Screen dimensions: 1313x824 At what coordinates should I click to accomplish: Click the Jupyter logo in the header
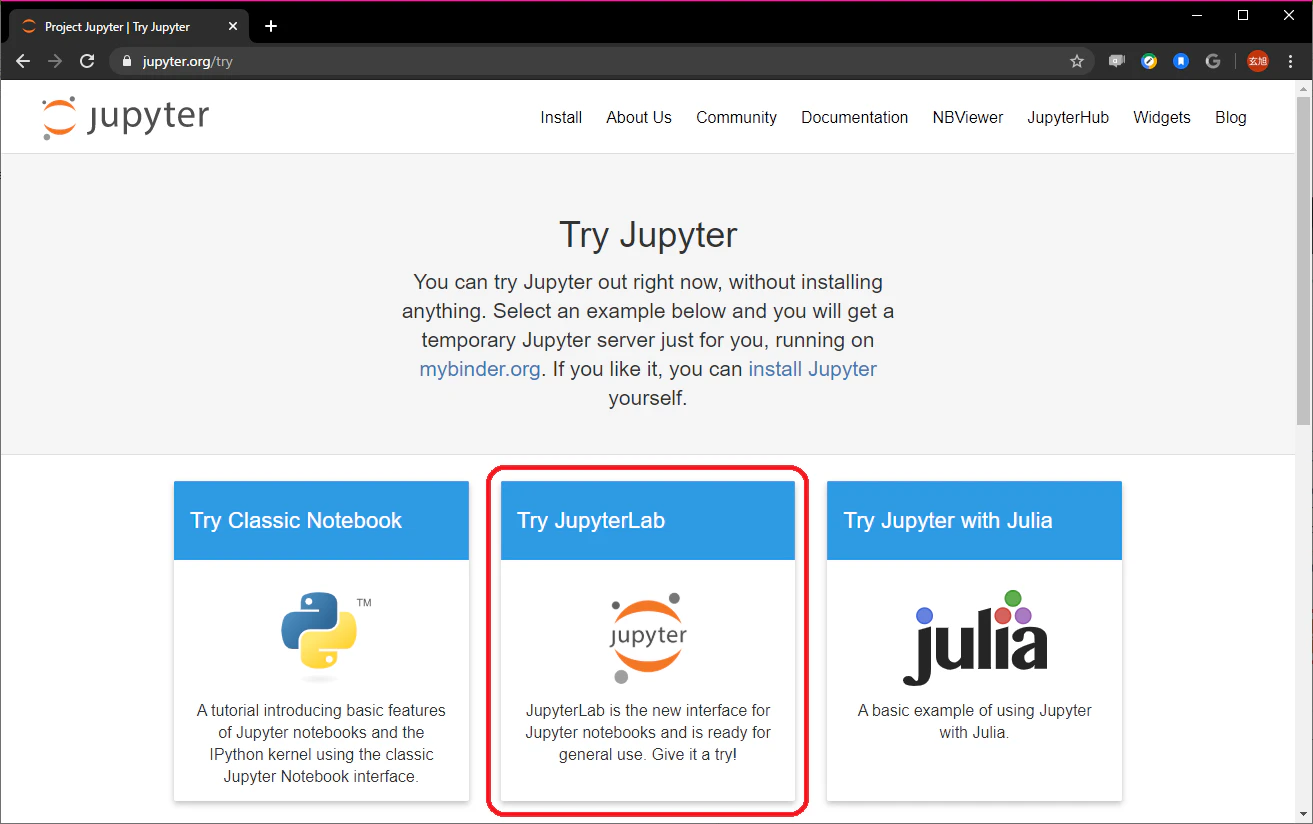126,117
